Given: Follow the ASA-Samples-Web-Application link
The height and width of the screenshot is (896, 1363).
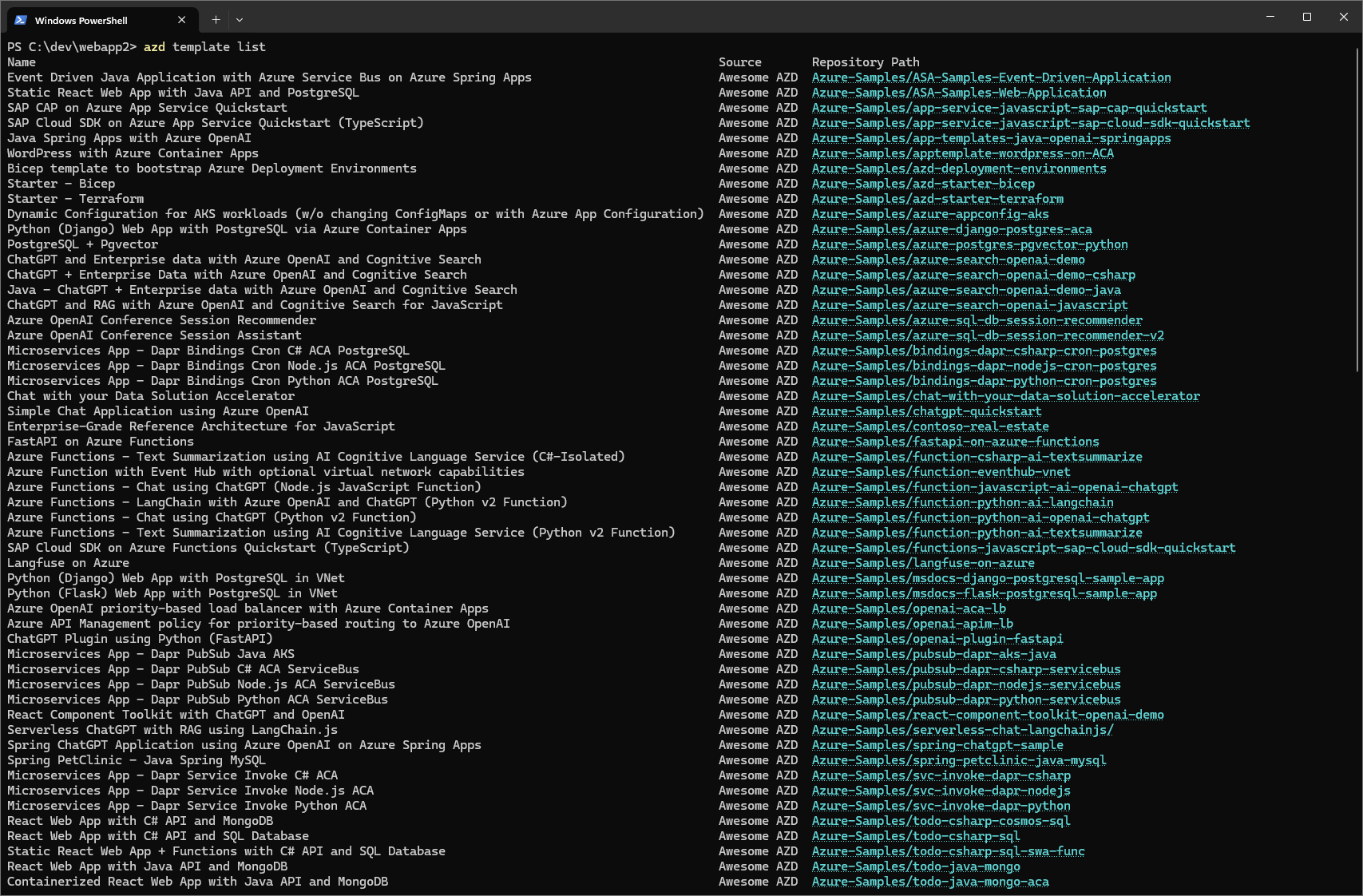Looking at the screenshot, I should click(959, 93).
